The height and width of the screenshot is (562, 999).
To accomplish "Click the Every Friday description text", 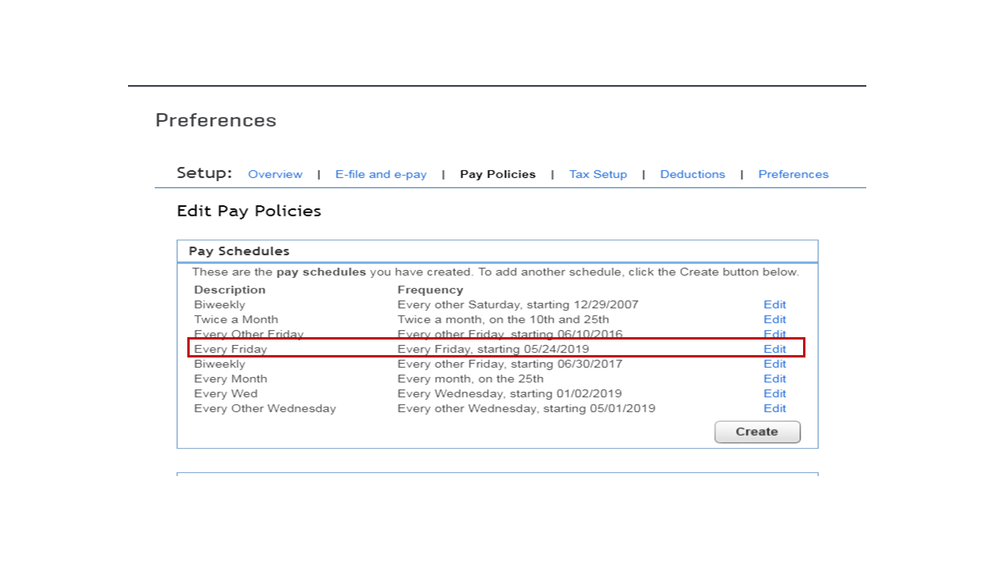I will 231,349.
